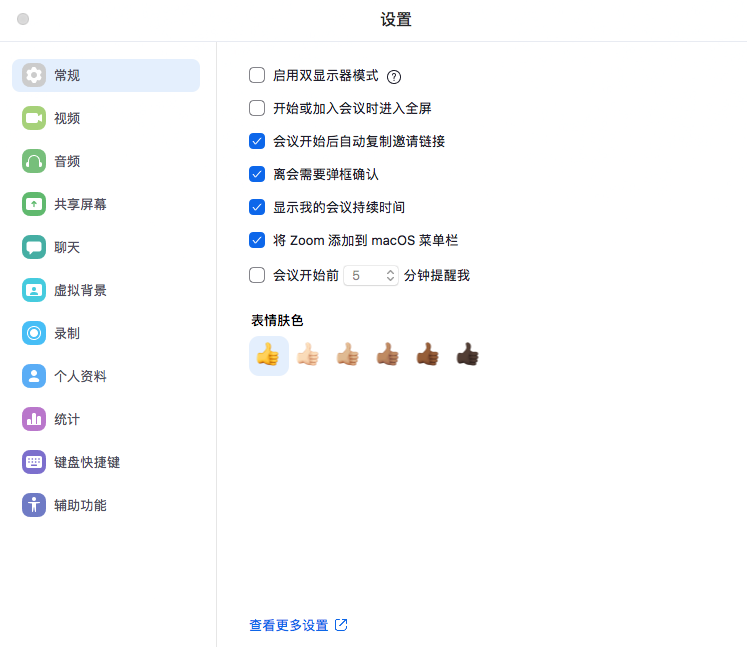Image resolution: width=747 pixels, height=647 pixels.
Task: Switch to the 音频 tab label
Action: pyautogui.click(x=67, y=161)
